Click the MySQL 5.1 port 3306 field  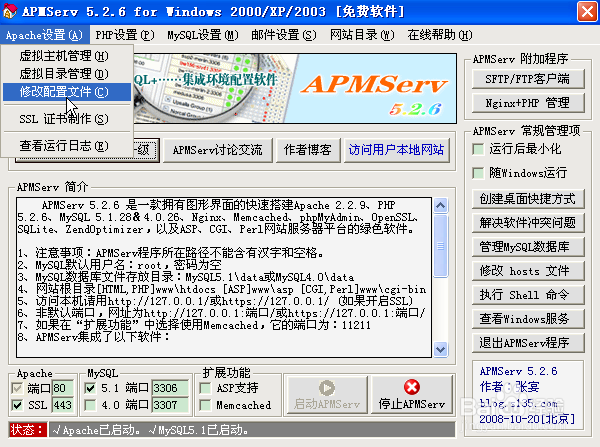pos(170,388)
